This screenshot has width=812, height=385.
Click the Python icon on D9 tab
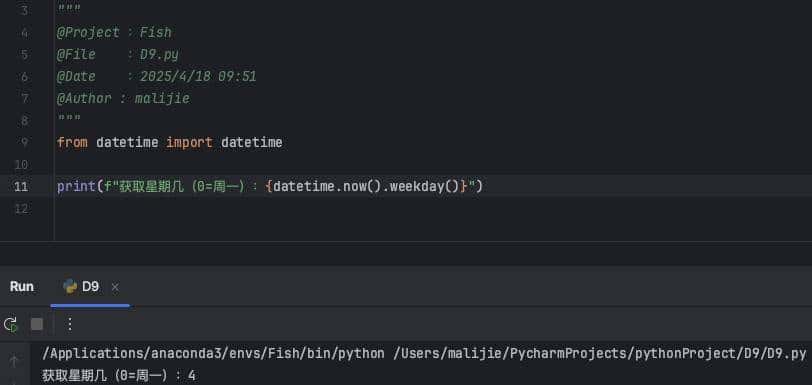click(x=69, y=287)
